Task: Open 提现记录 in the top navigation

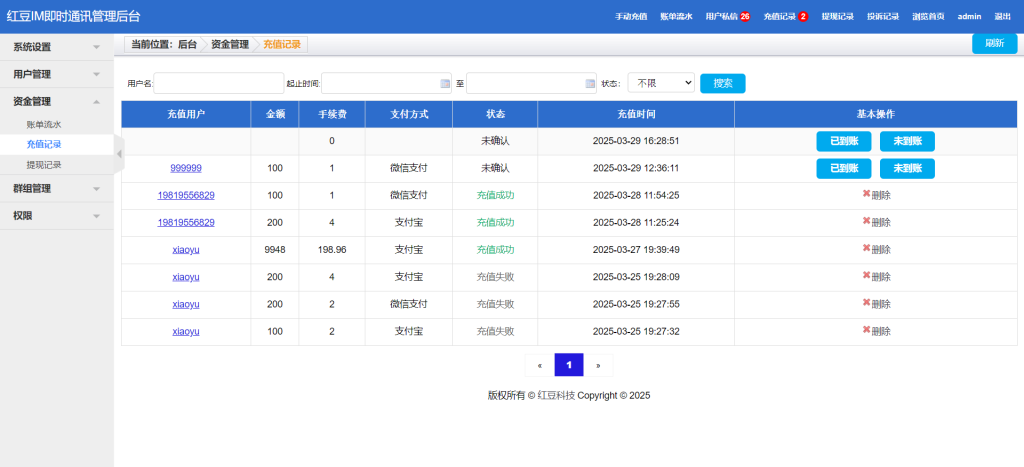Action: tap(837, 17)
